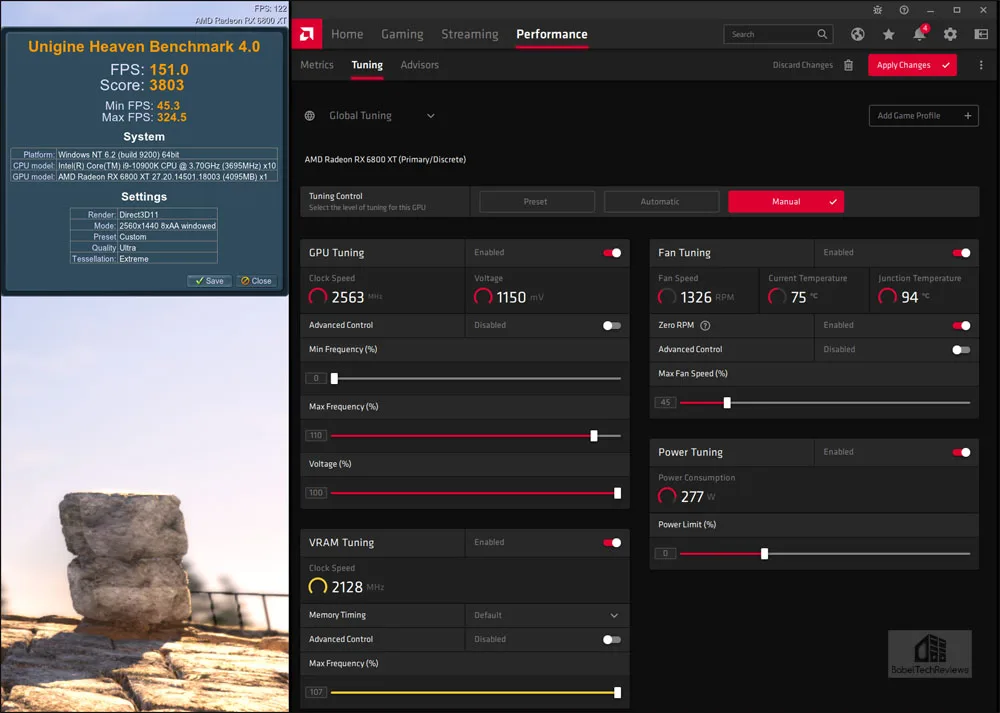1000x713 pixels.
Task: Click the Max Fan Speed value box 45
Action: [665, 402]
